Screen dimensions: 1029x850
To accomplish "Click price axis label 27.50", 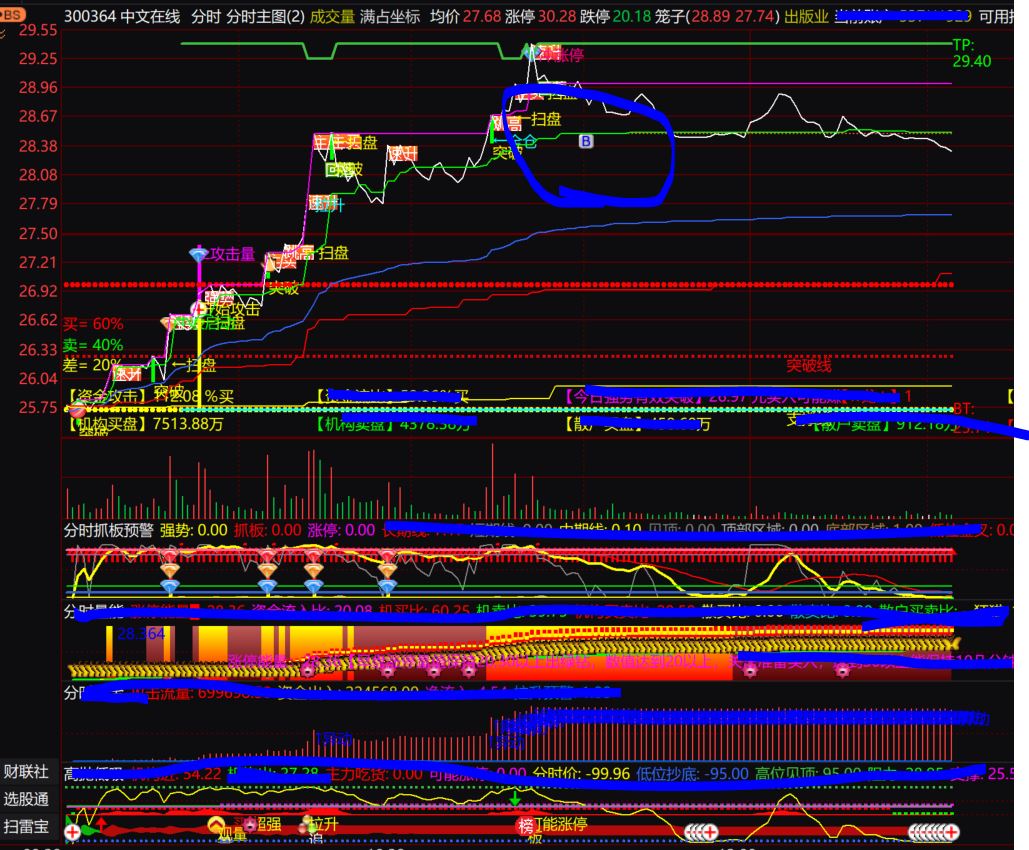I will click(x=38, y=234).
